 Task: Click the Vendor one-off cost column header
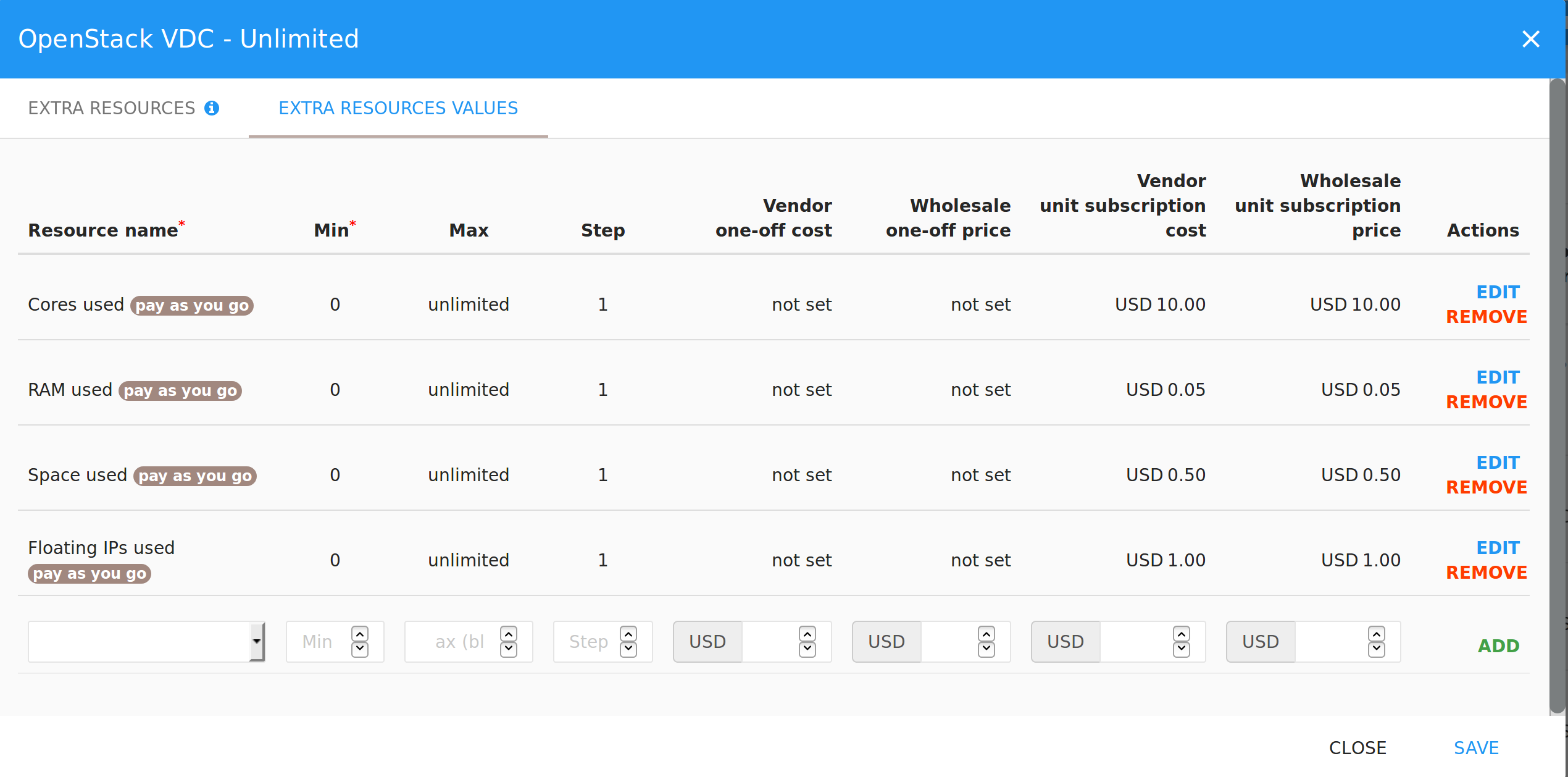coord(774,218)
